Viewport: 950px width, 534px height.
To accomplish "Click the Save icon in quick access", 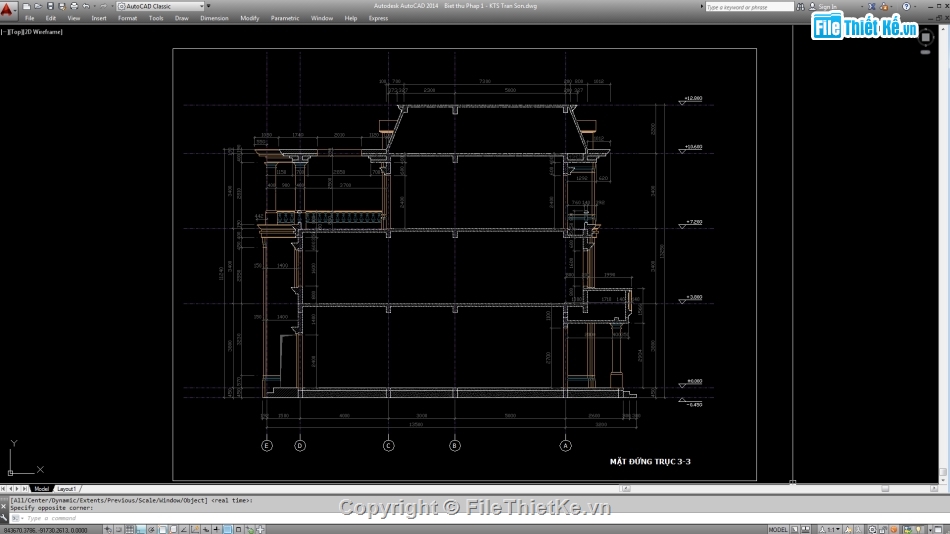I will point(50,6).
